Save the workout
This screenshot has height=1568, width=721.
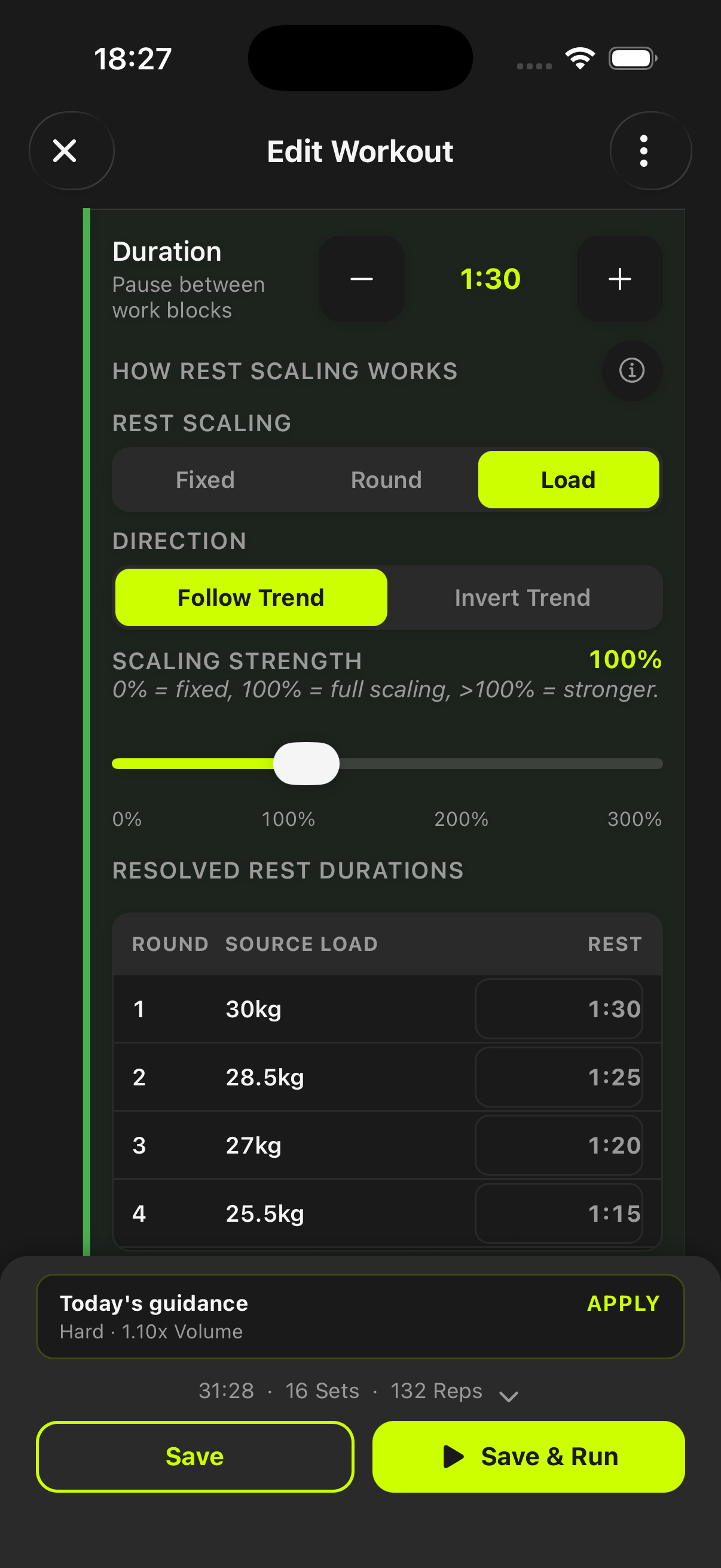pyautogui.click(x=194, y=1456)
